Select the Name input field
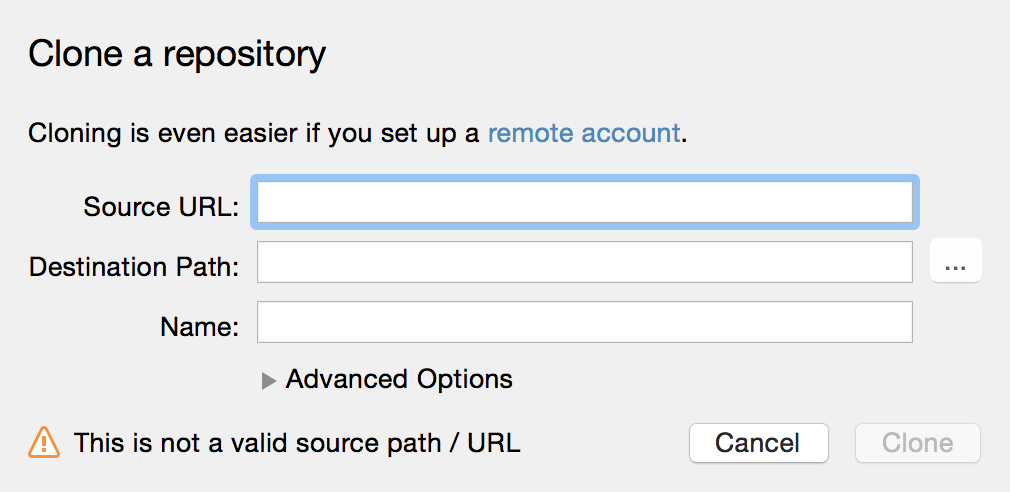This screenshot has height=492, width=1010. point(585,322)
